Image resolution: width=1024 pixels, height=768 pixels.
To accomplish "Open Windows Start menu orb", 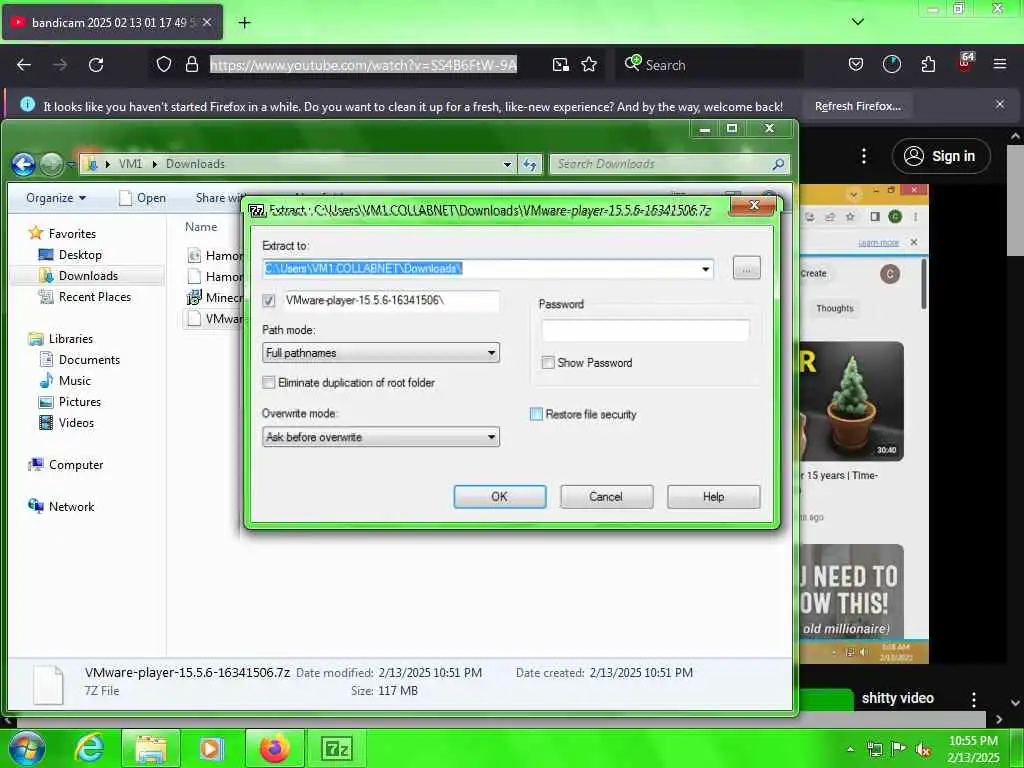I will coord(26,748).
